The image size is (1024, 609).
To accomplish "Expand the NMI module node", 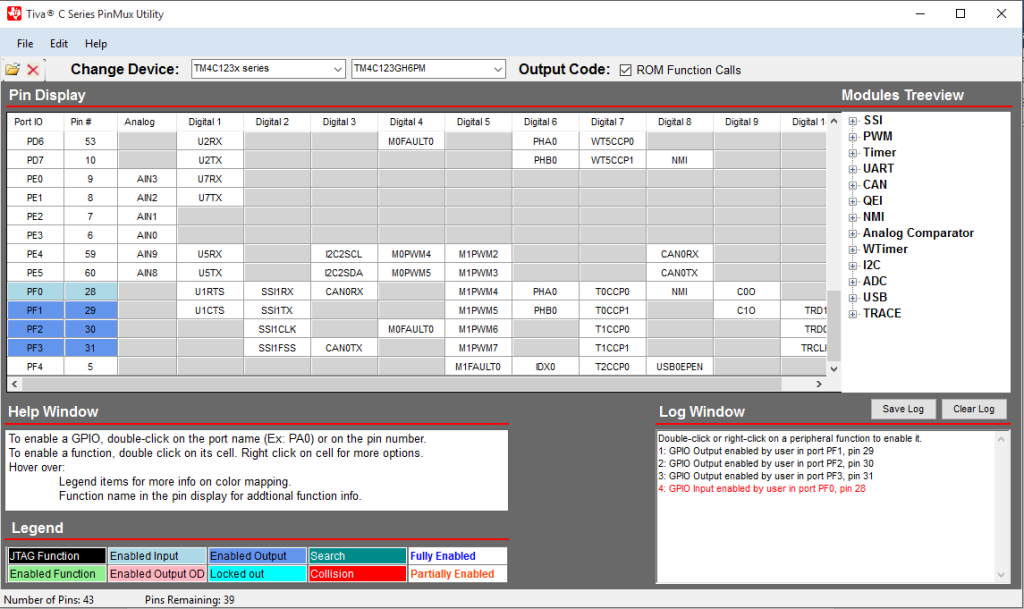I will 853,217.
